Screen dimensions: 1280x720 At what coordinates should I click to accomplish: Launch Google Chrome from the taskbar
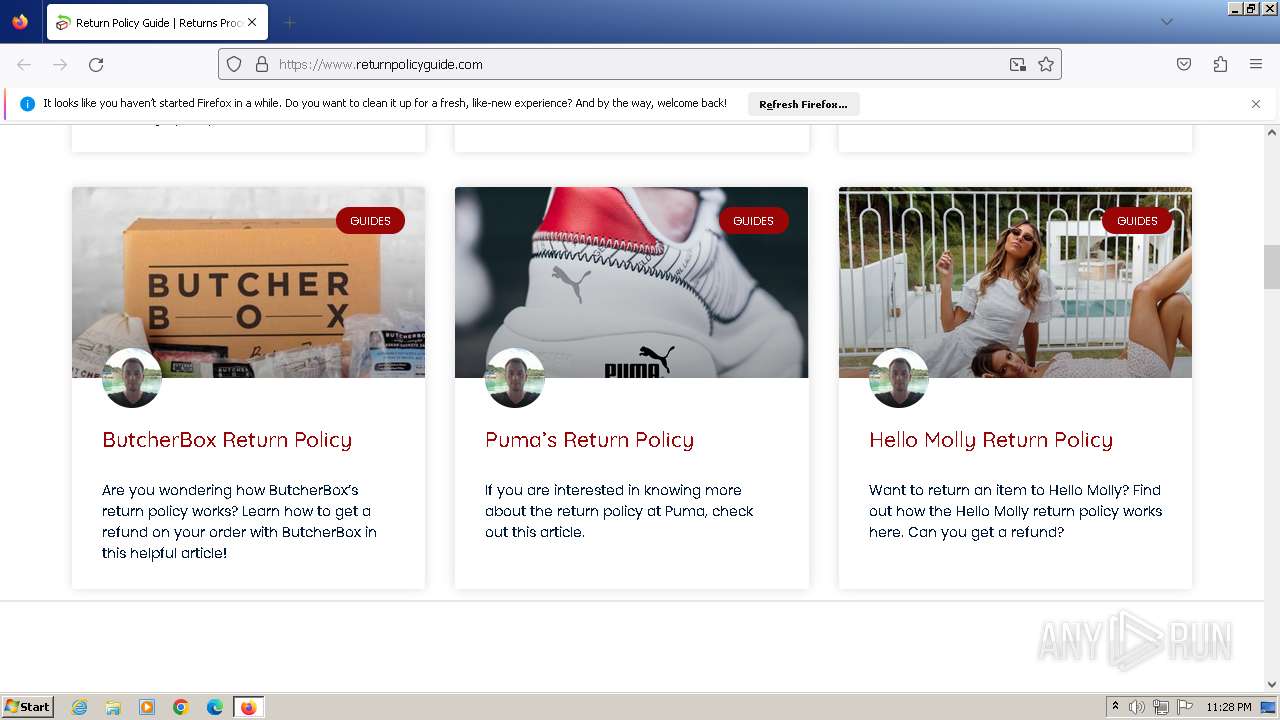click(181, 707)
